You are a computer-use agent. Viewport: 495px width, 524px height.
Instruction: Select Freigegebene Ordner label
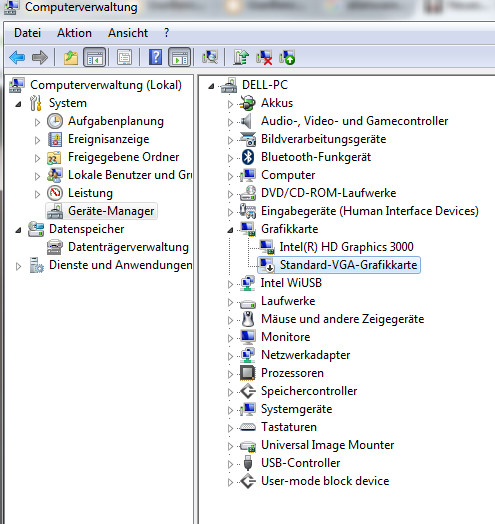pyautogui.click(x=123, y=157)
